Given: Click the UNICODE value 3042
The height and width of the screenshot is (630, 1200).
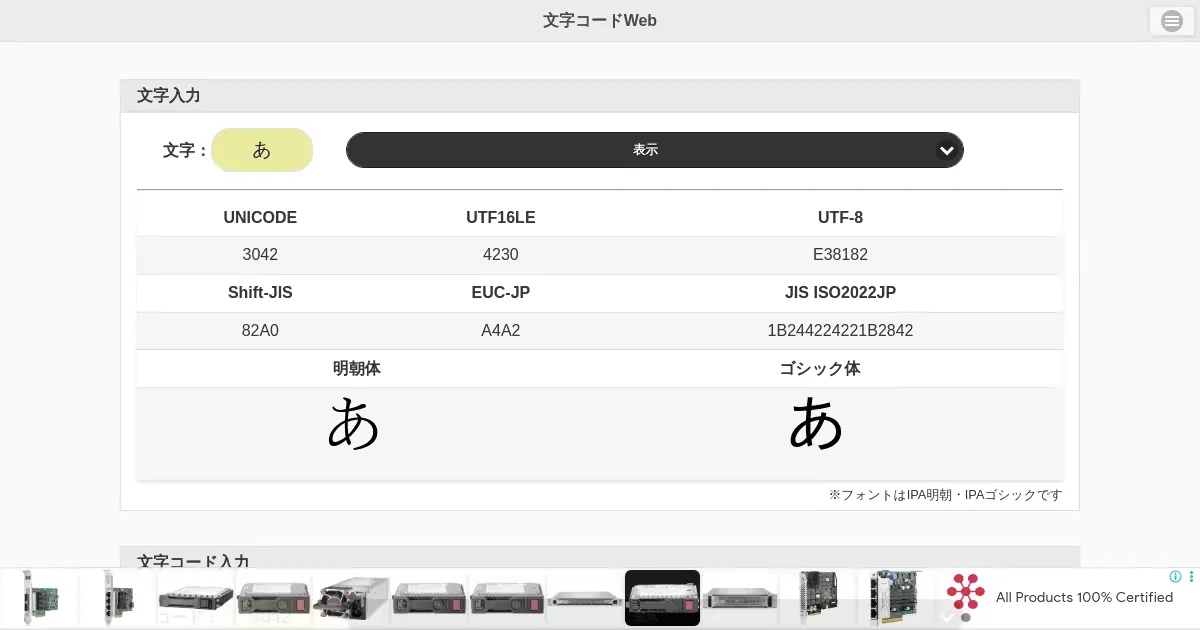Looking at the screenshot, I should point(260,255).
